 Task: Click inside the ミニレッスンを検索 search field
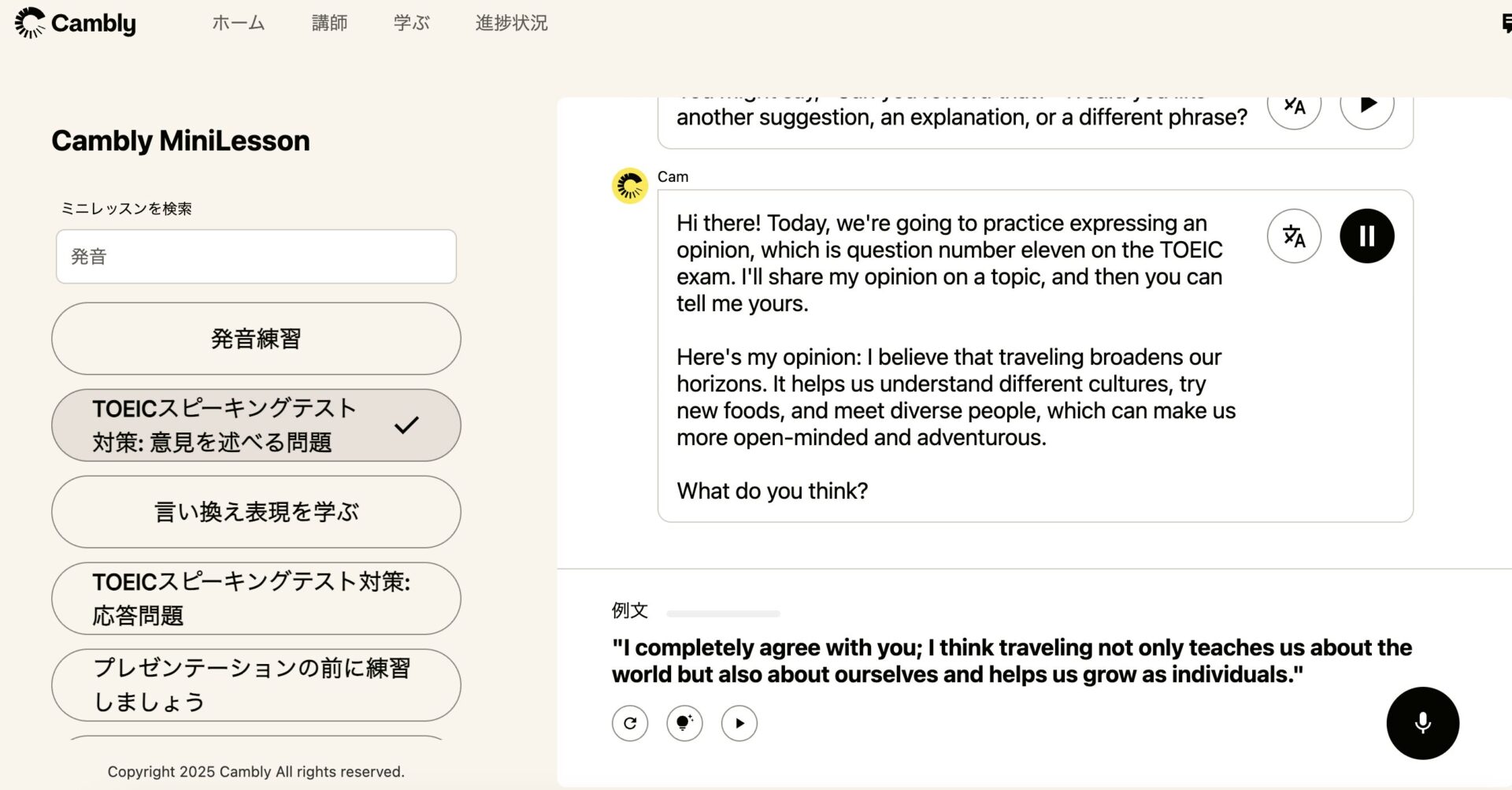coord(255,257)
